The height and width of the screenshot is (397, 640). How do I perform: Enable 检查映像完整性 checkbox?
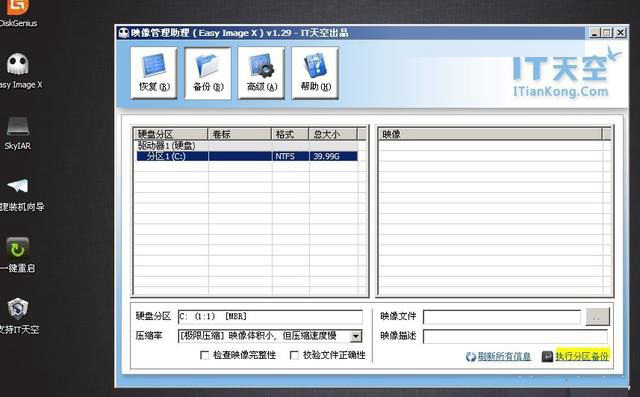click(204, 355)
